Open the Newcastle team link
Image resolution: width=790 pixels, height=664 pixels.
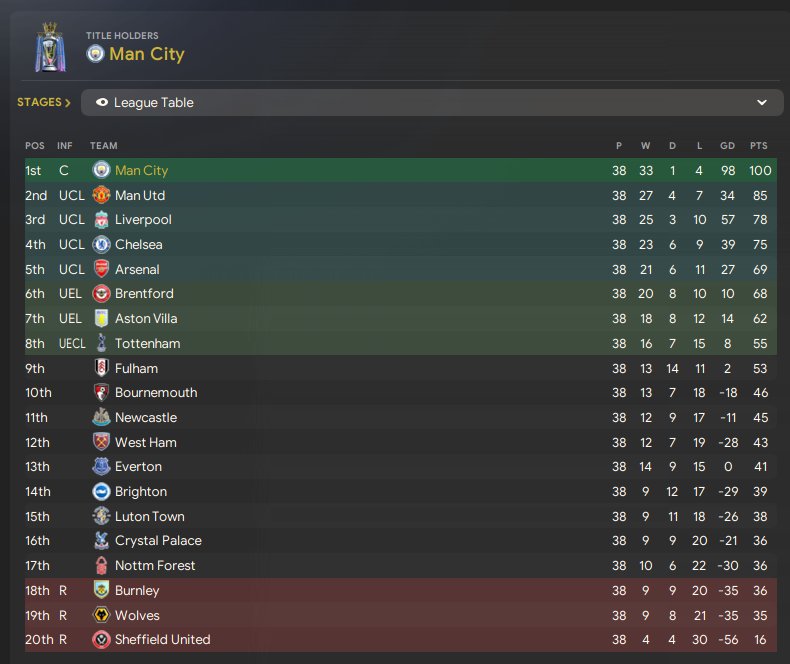pos(146,417)
